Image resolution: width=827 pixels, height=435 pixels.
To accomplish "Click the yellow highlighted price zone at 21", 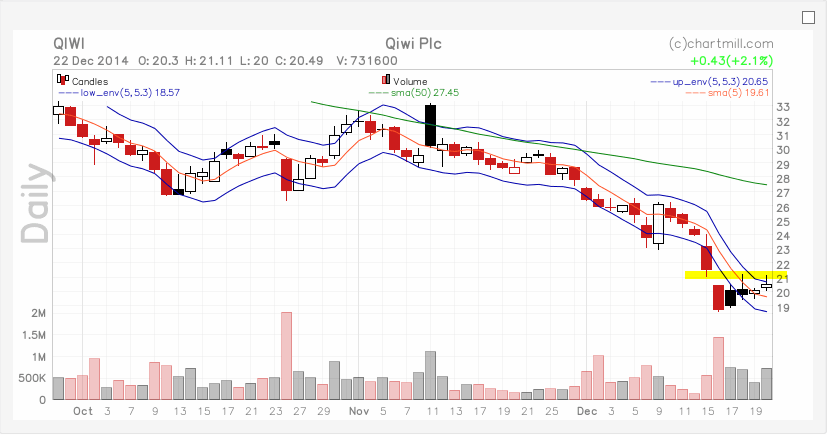I will [x=735, y=275].
